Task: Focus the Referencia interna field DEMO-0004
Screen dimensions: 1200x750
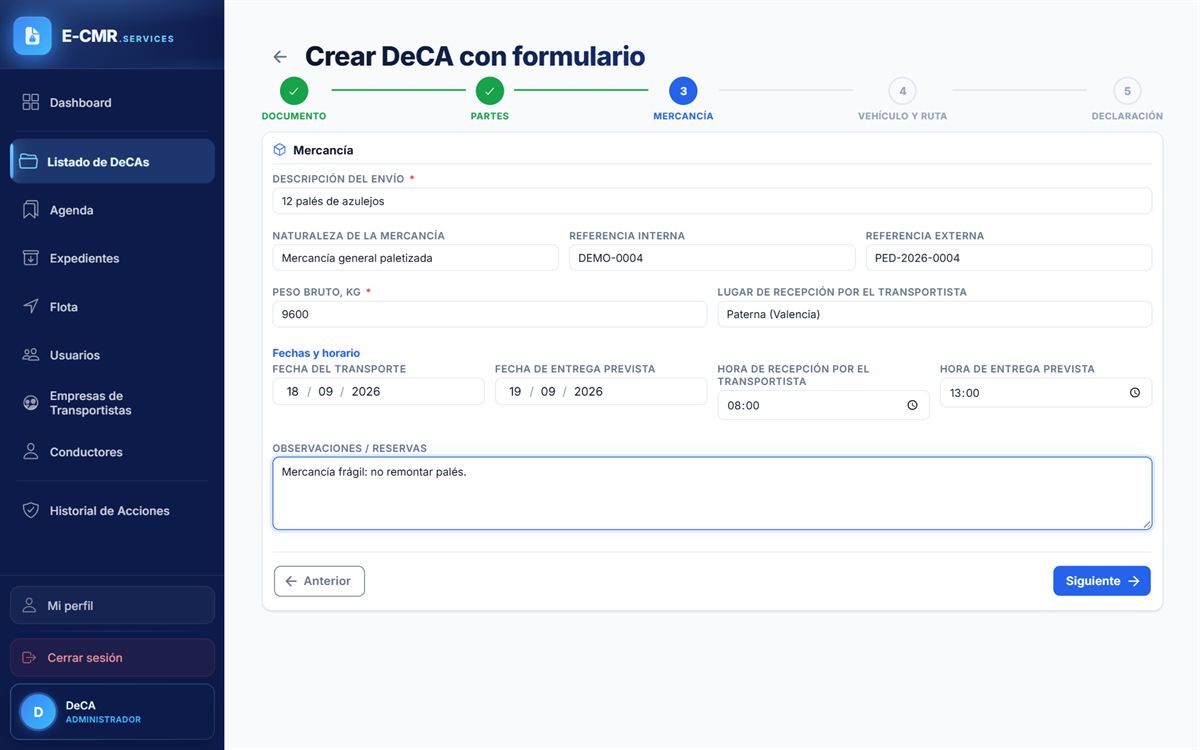Action: click(x=712, y=258)
